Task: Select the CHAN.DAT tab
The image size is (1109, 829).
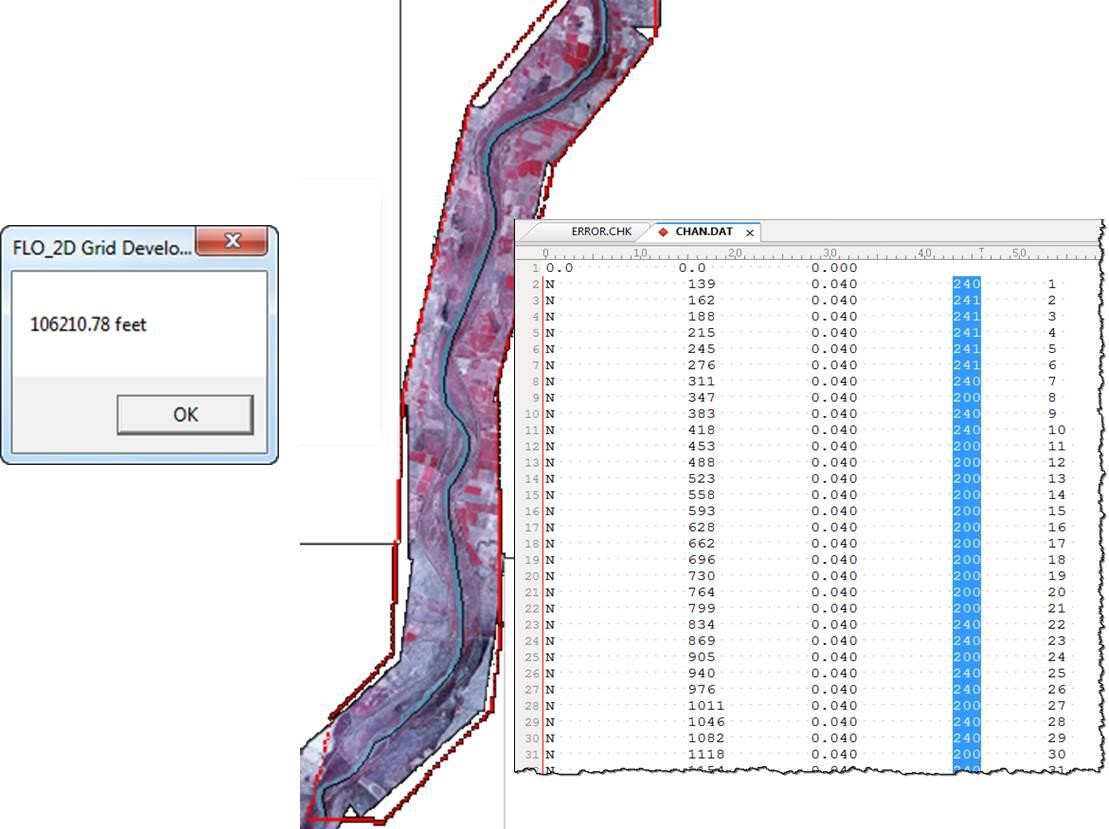Action: (704, 232)
